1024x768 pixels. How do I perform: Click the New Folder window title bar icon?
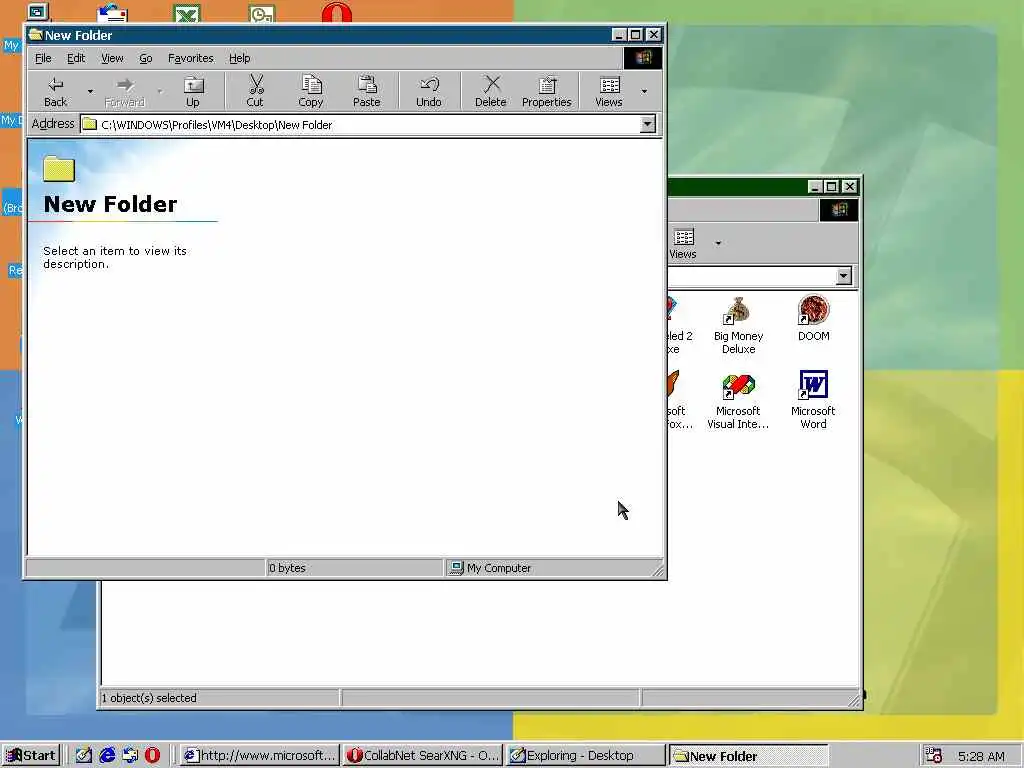(x=35, y=35)
